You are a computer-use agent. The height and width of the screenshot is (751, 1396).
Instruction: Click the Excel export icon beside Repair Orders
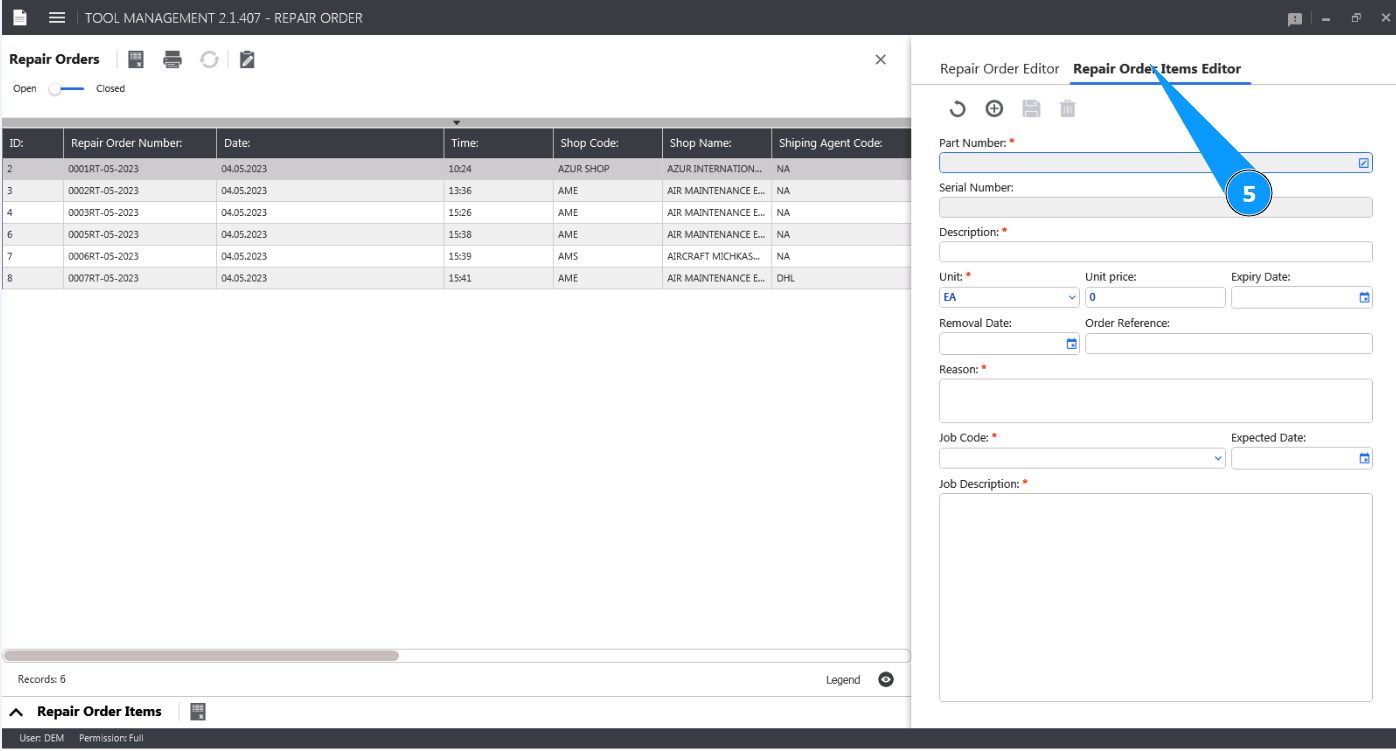tap(136, 60)
